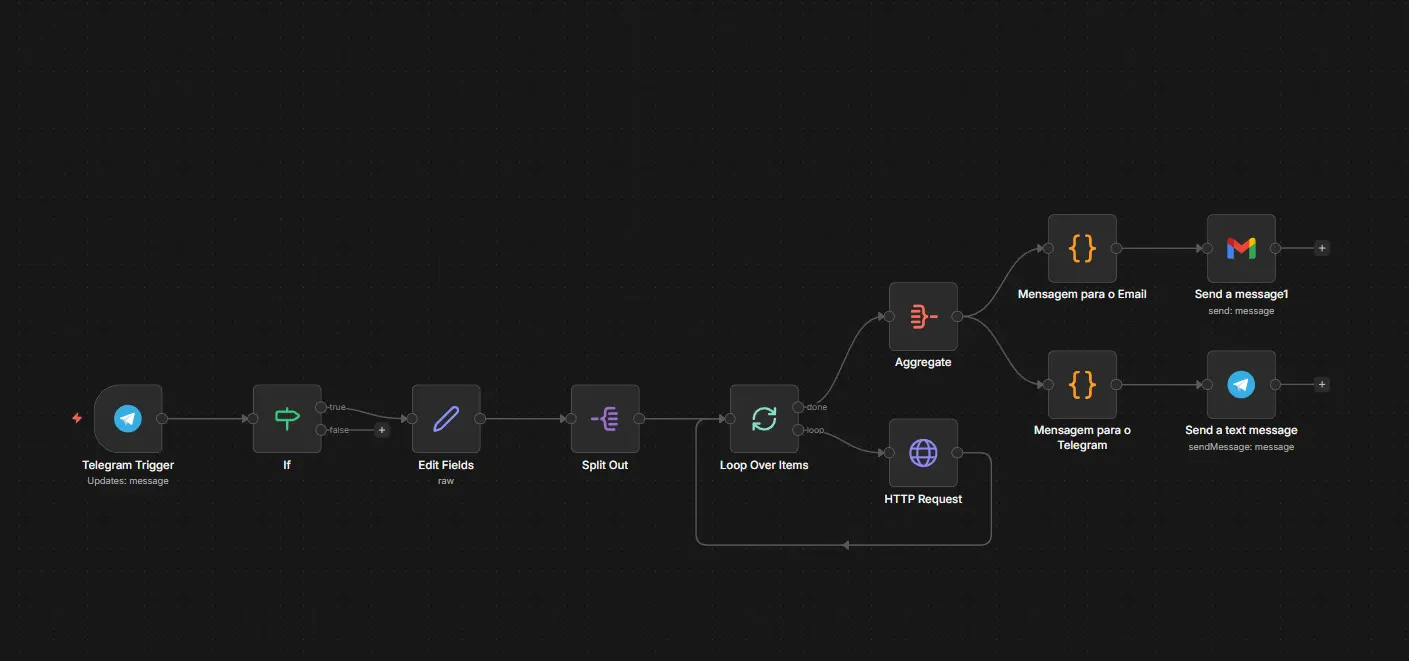Select the Telegram Trigger node icon
Screen dimensions: 1409x661
click(128, 419)
